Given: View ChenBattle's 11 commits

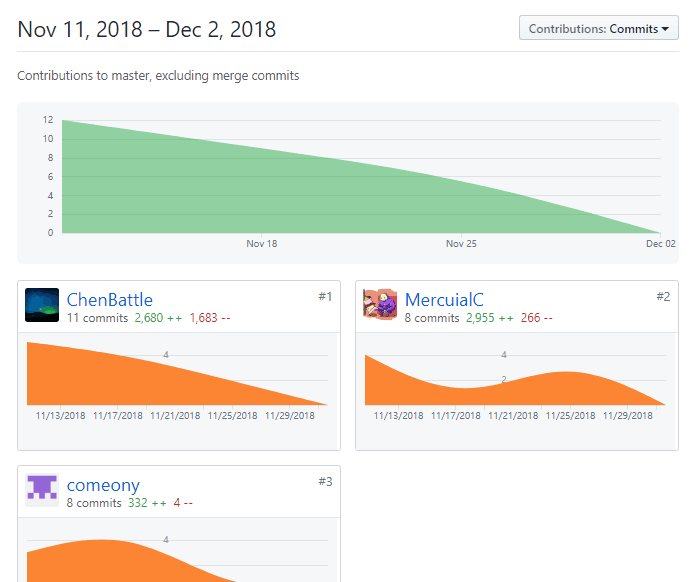Looking at the screenshot, I should [x=98, y=318].
